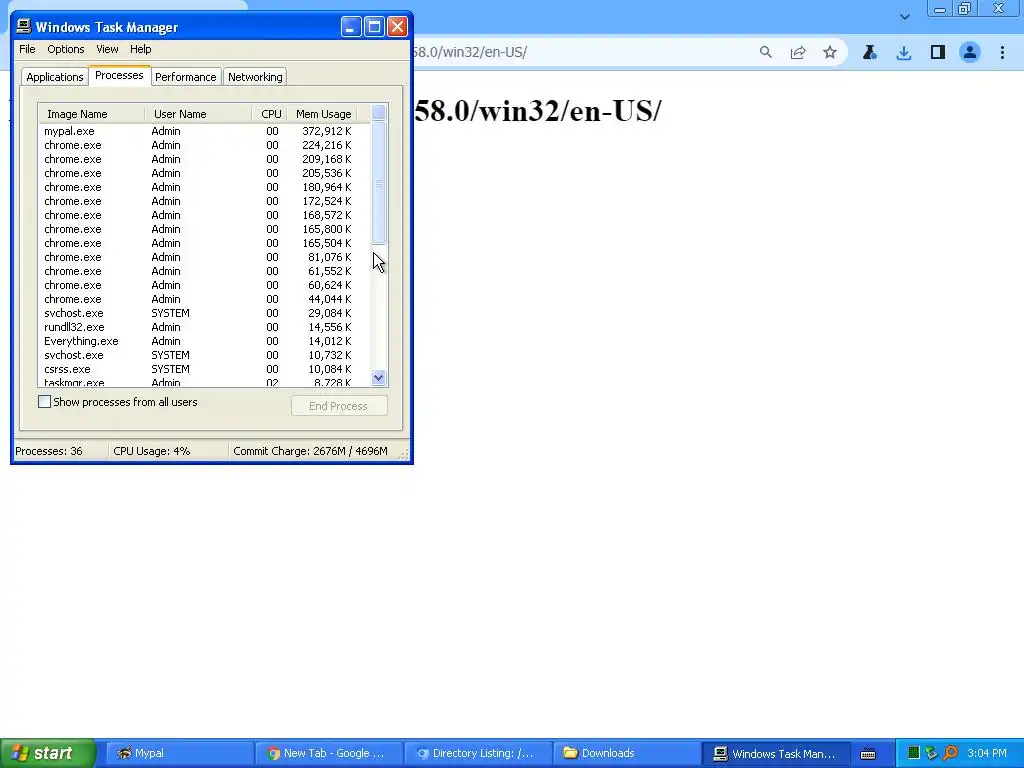The image size is (1024, 768).
Task: Click the Windows Task Manager taskbar button
Action: click(776, 753)
